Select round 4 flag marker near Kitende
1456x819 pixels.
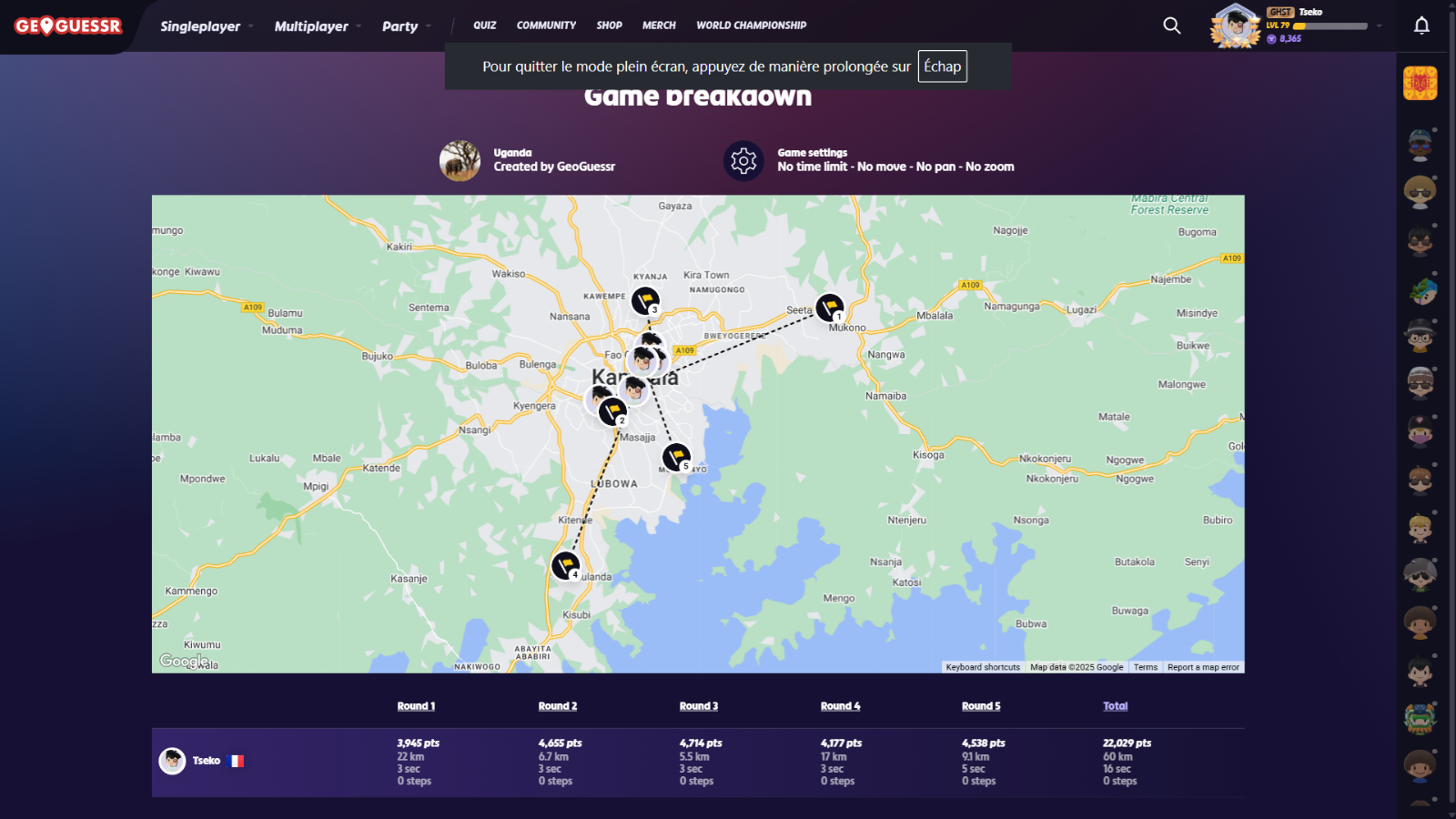coord(566,565)
